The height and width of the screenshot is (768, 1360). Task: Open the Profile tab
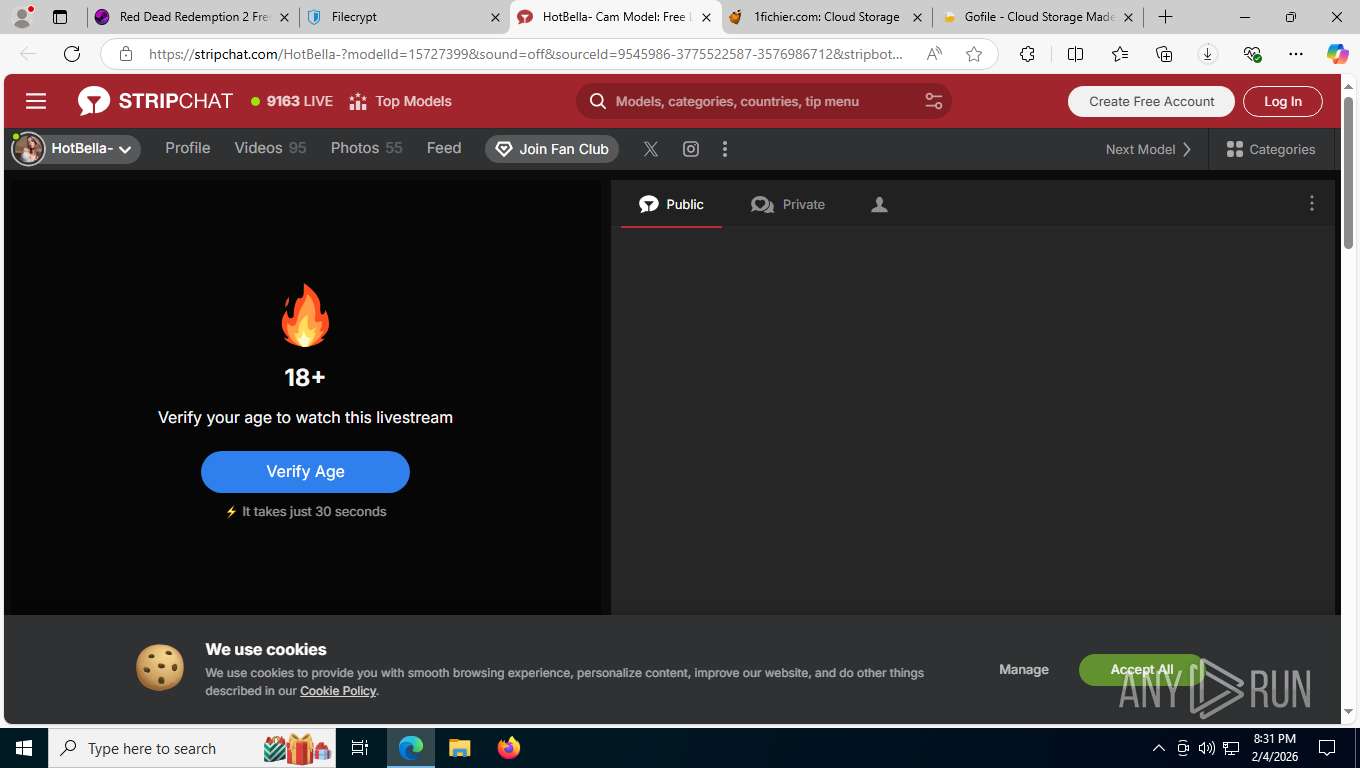[188, 148]
